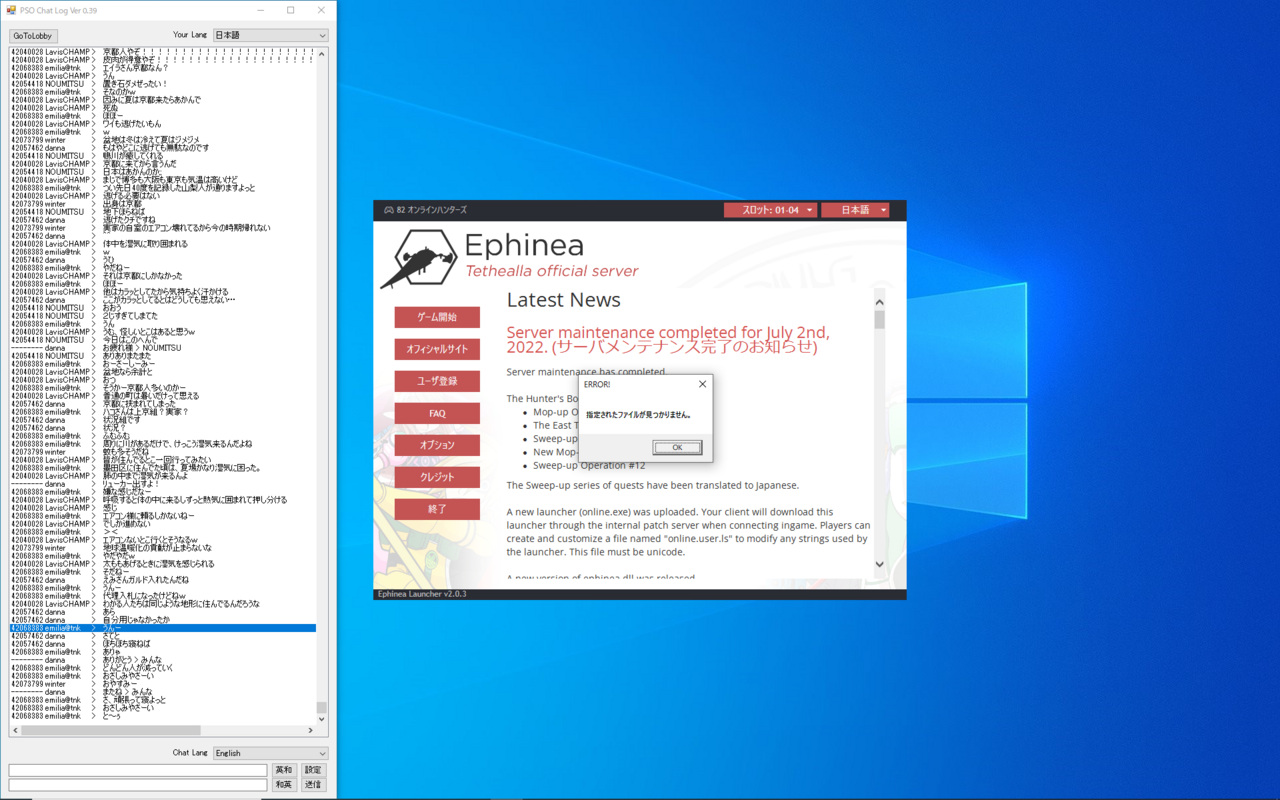The height and width of the screenshot is (800, 1280).
Task: Open オフィシャルサイト in the launcher
Action: [437, 349]
